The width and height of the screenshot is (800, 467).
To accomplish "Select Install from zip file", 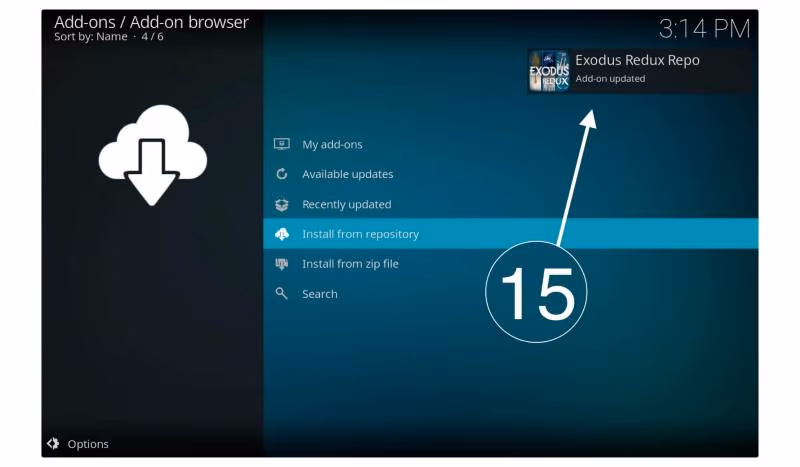I will pos(350,264).
